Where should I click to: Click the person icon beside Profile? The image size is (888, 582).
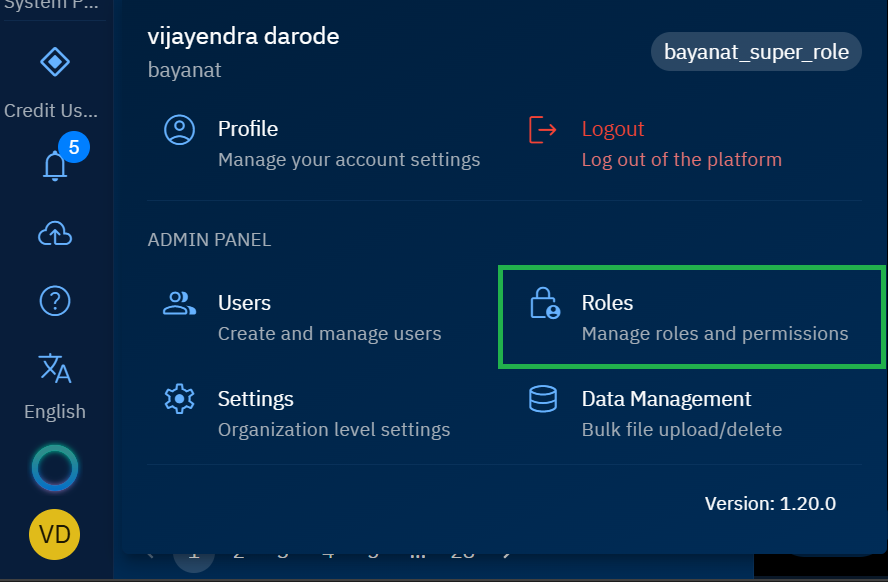pyautogui.click(x=179, y=130)
